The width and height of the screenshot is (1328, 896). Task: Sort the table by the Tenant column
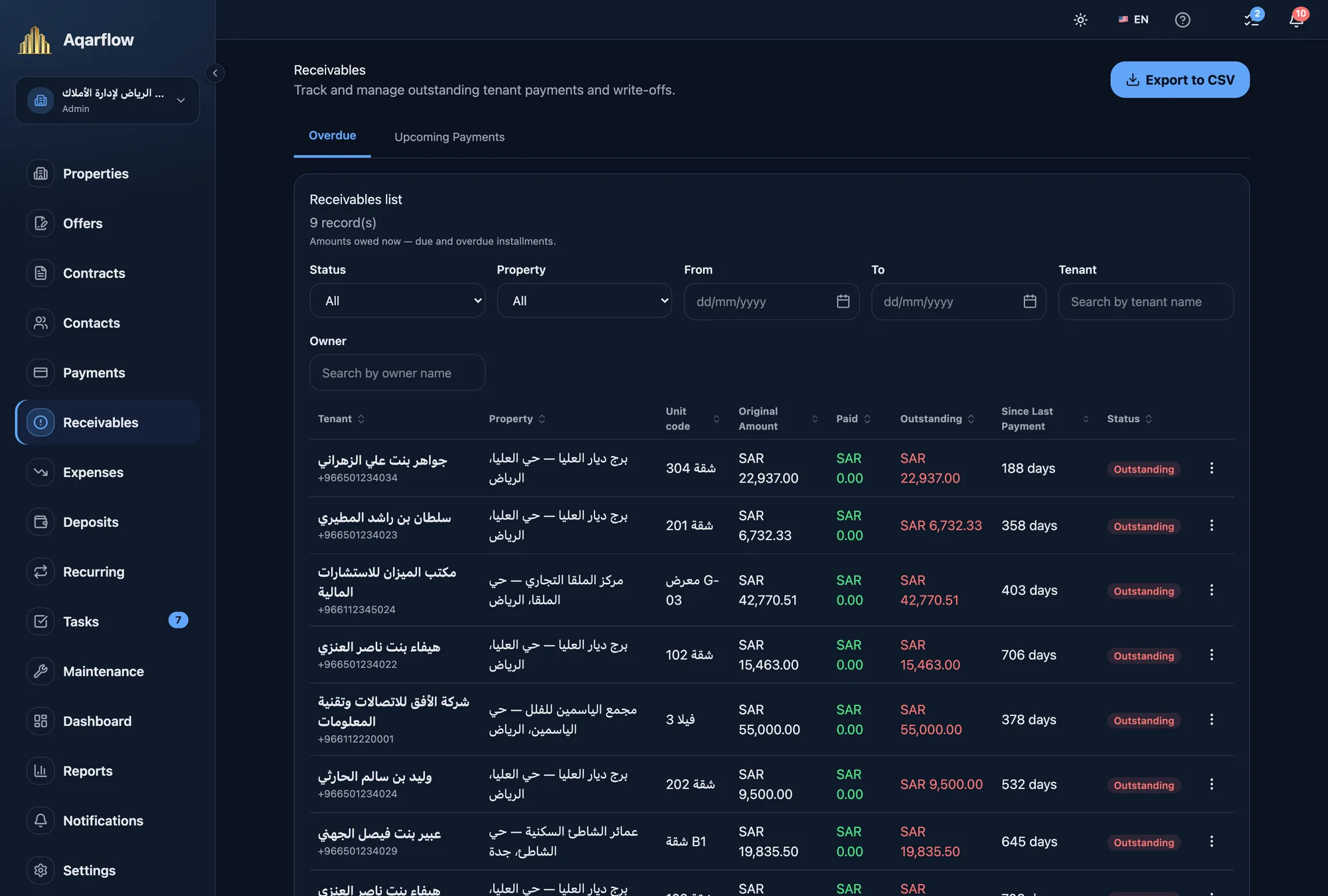coord(341,419)
